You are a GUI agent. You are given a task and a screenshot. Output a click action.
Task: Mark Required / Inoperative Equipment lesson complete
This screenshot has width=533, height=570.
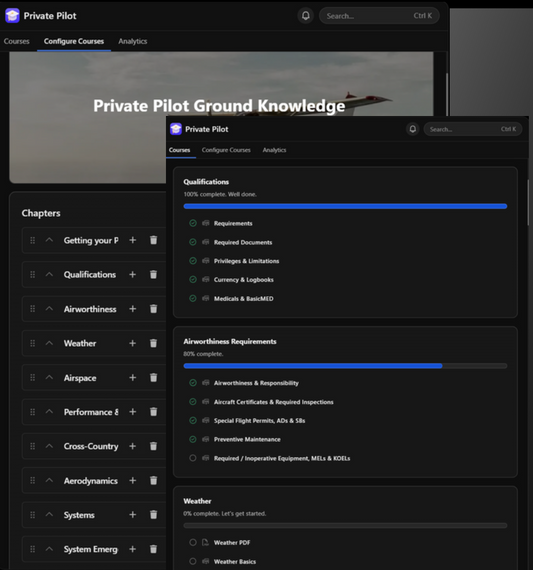point(193,458)
